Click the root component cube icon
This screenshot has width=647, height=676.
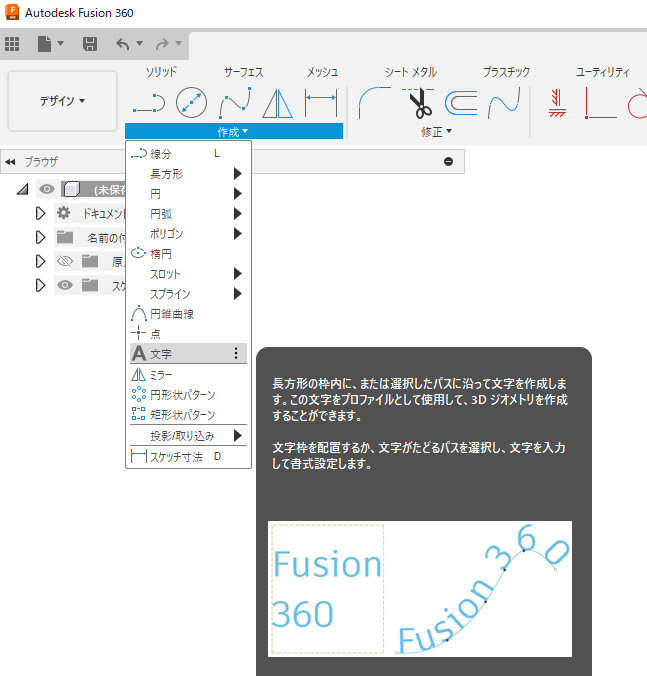click(71, 189)
